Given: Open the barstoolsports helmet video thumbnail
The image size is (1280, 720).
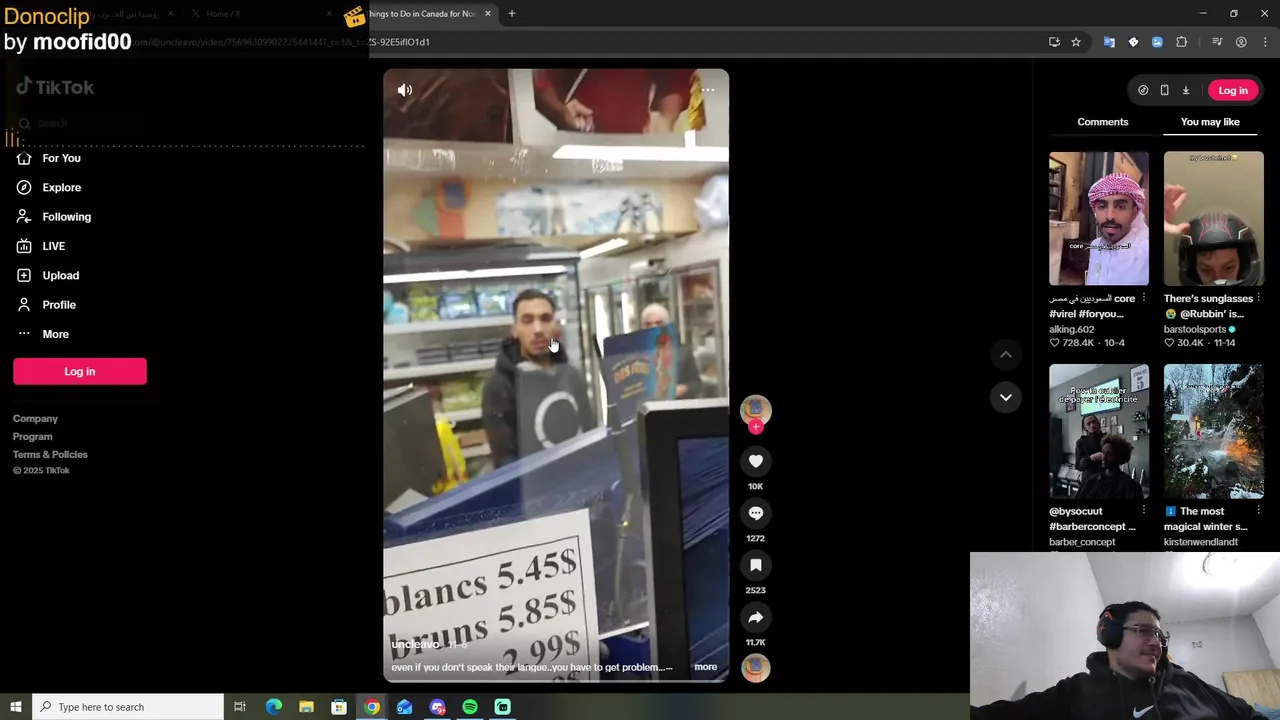Looking at the screenshot, I should point(1213,218).
